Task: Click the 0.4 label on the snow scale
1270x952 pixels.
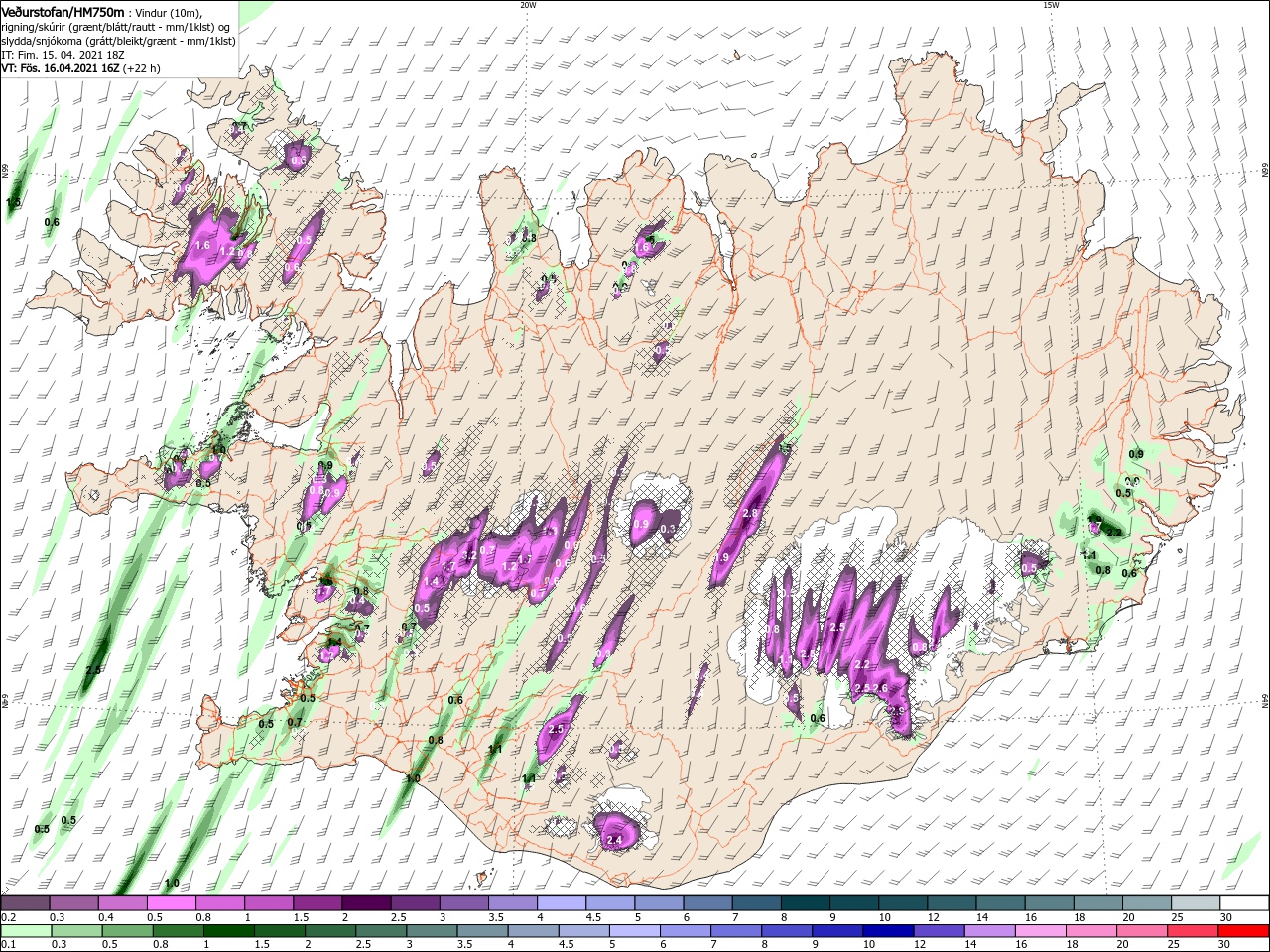Action: coord(106,917)
